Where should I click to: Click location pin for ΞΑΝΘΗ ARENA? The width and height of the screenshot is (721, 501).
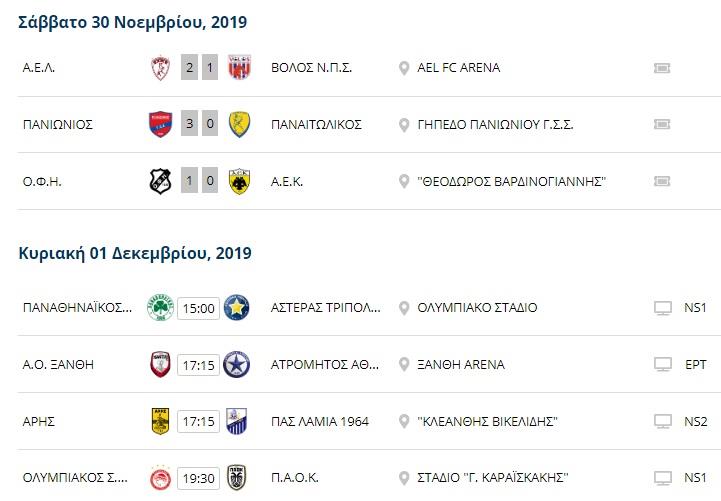click(x=404, y=364)
